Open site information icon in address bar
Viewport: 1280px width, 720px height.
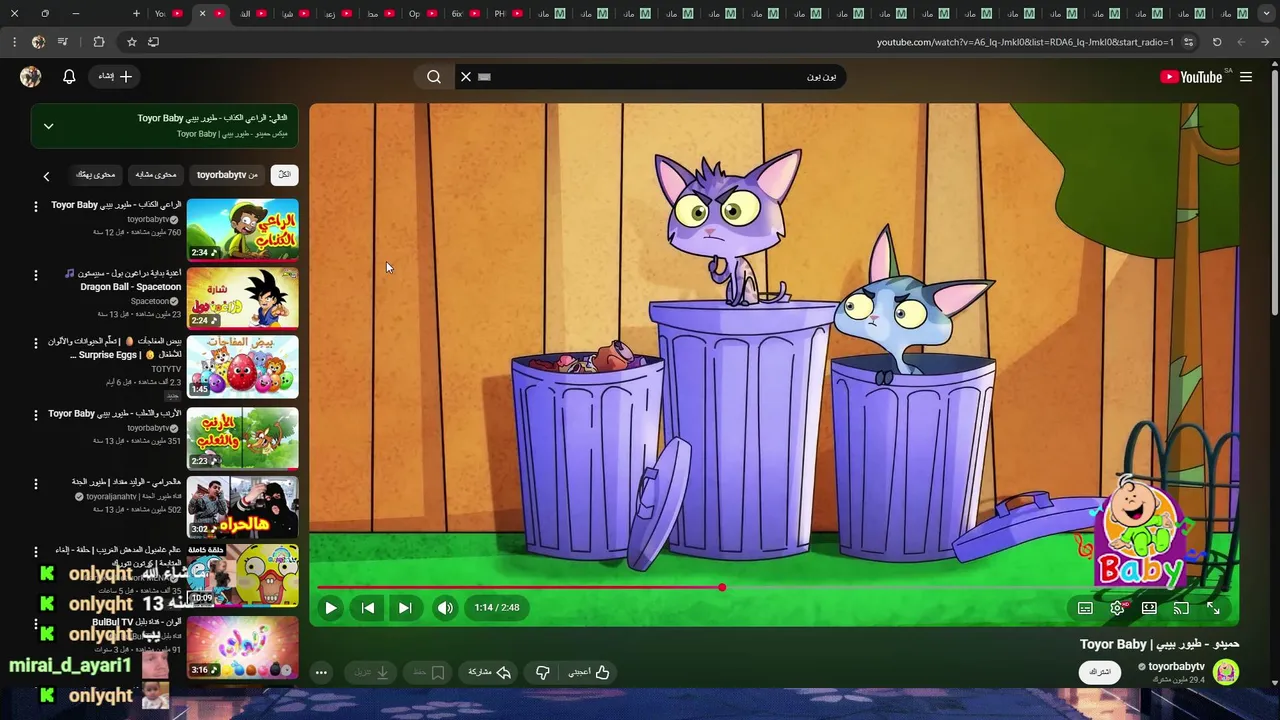coord(1188,42)
